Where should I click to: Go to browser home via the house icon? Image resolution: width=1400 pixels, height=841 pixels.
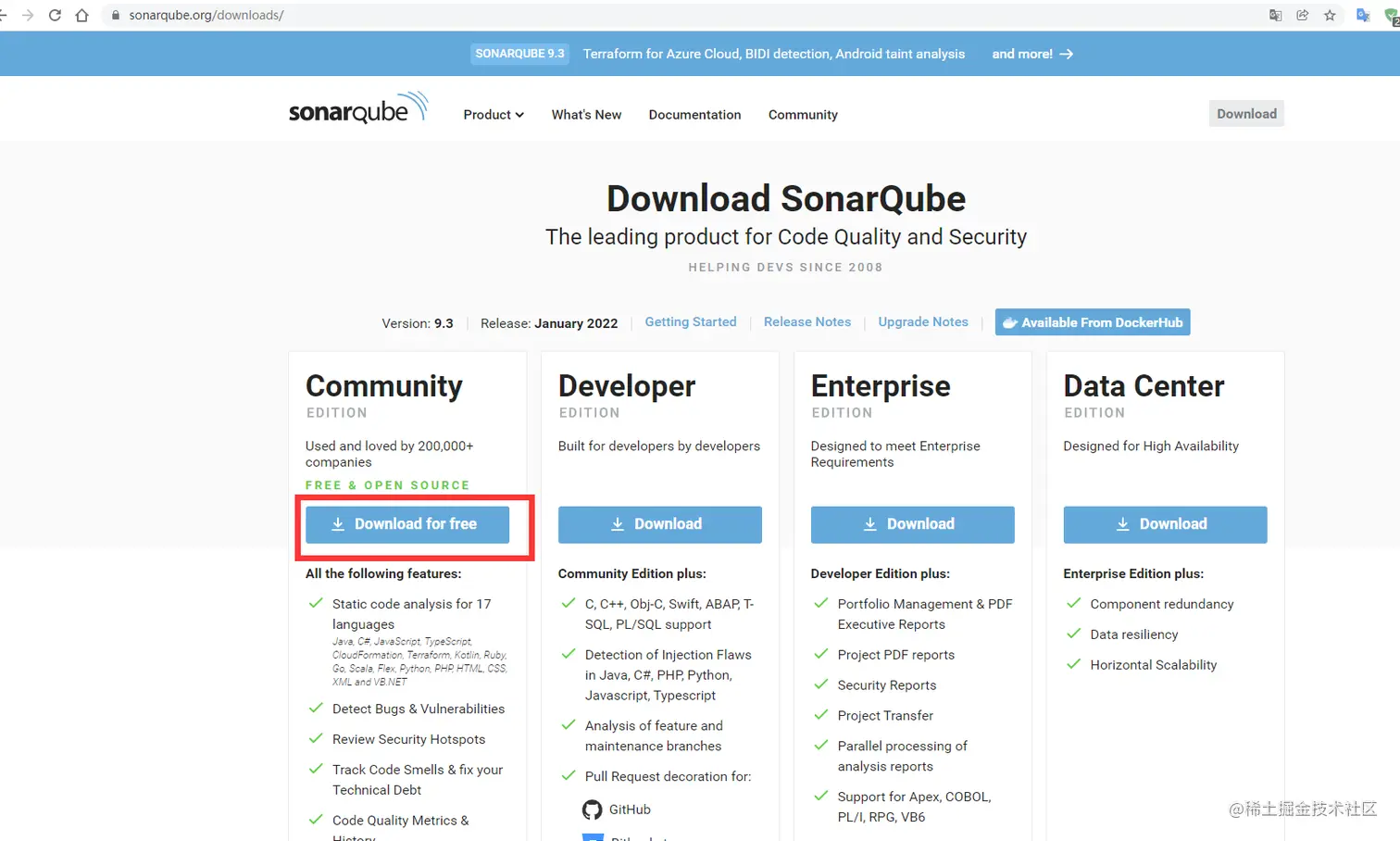tap(81, 15)
